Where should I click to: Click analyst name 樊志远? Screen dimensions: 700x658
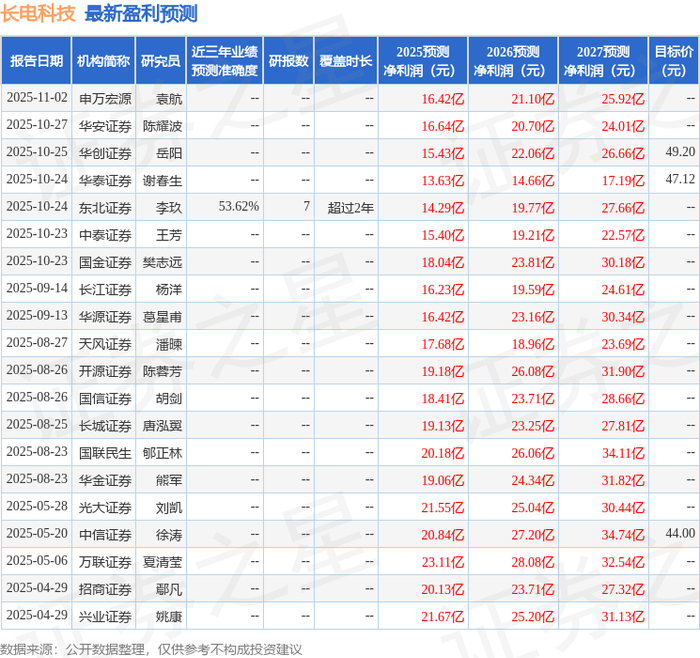162,262
